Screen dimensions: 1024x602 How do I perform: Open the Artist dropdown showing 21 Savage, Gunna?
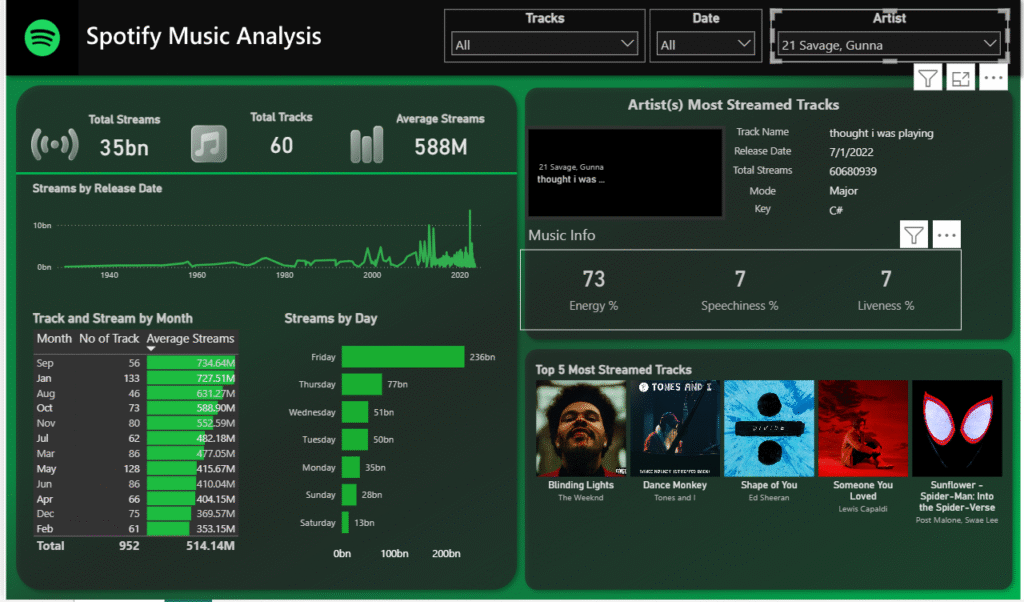[889, 44]
